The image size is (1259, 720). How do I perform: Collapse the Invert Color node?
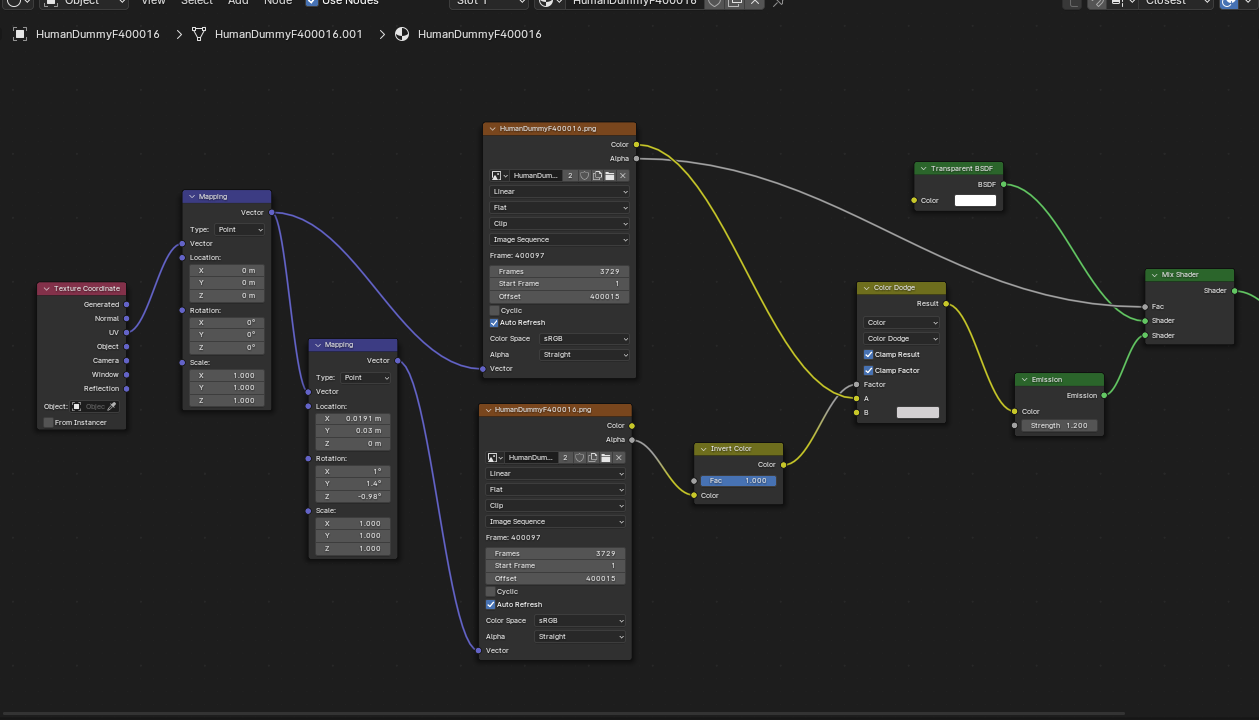click(x=702, y=448)
